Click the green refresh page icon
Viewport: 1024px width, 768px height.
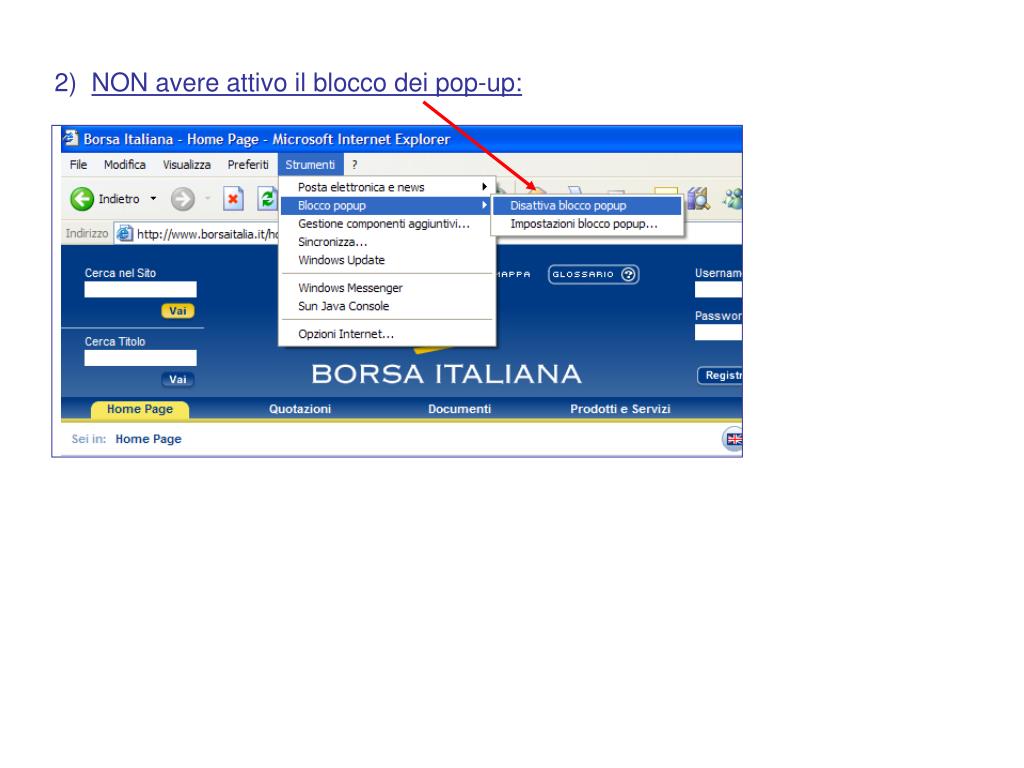pos(267,199)
